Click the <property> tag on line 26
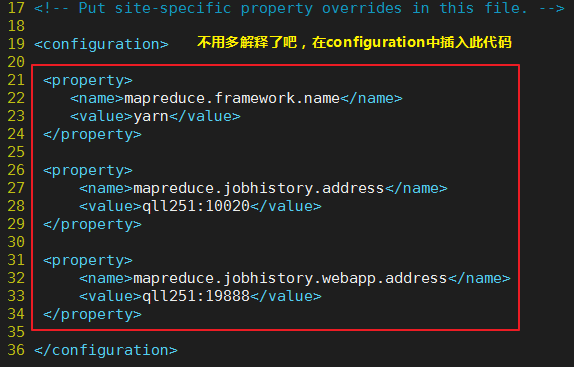 [x=88, y=171]
